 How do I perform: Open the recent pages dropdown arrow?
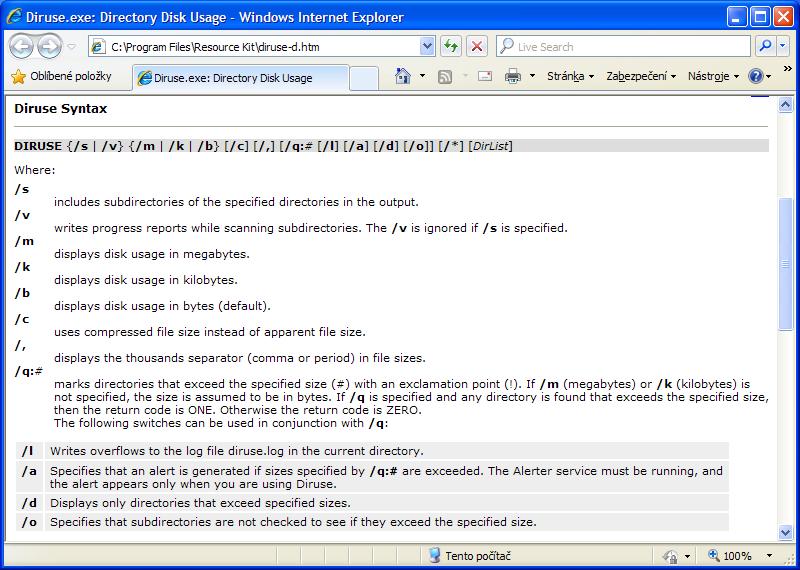[x=72, y=47]
